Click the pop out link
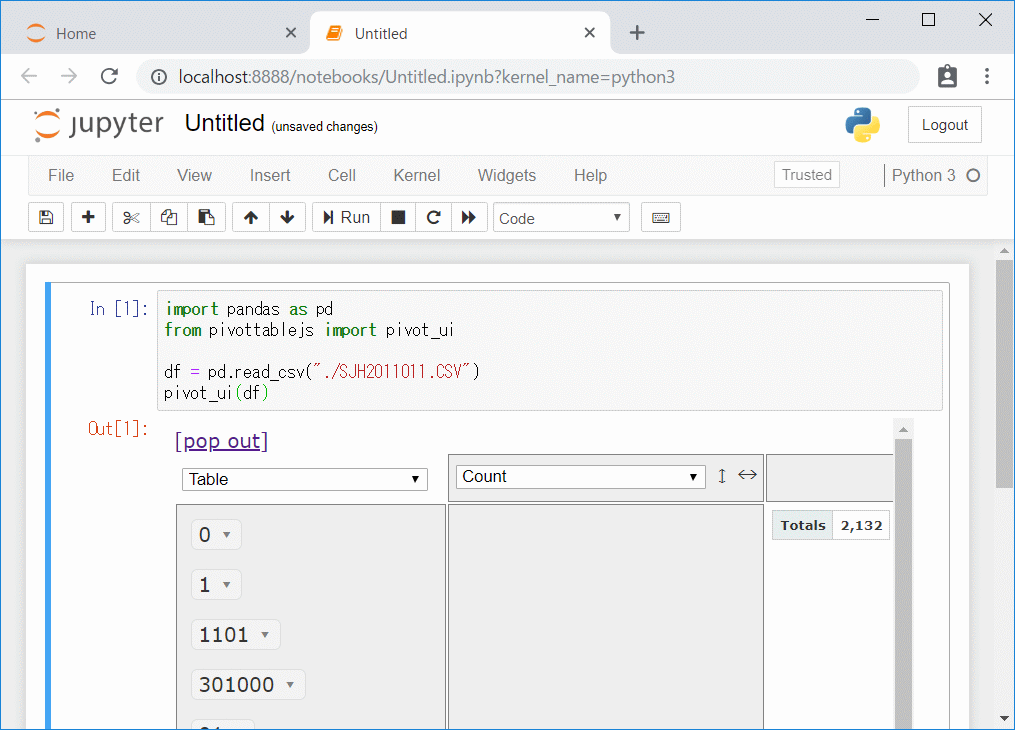Image resolution: width=1015 pixels, height=730 pixels. click(x=220, y=441)
